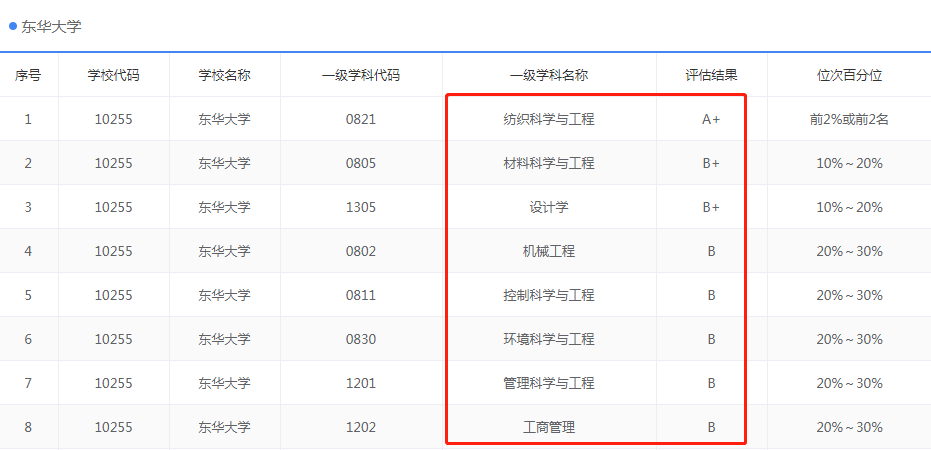
Task: Click the 20%~30% cell for 环境科学与工程
Action: (850, 339)
